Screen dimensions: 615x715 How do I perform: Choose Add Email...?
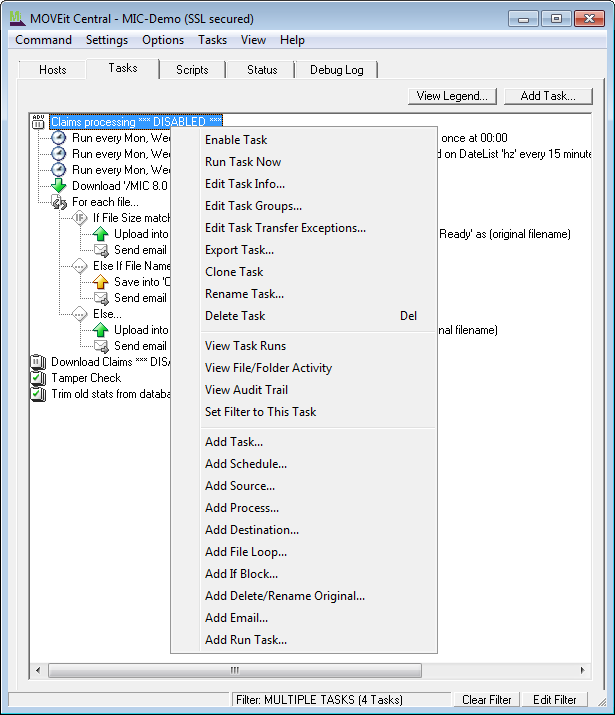point(304,618)
